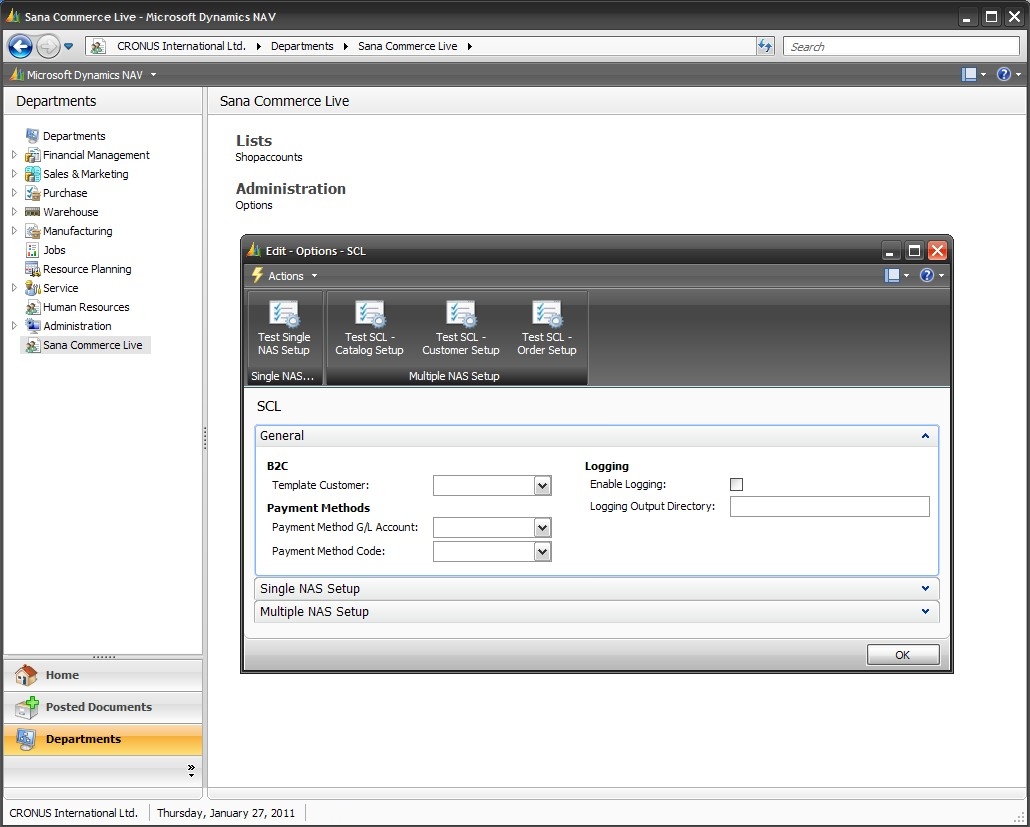Collapse the General section

tap(925, 436)
